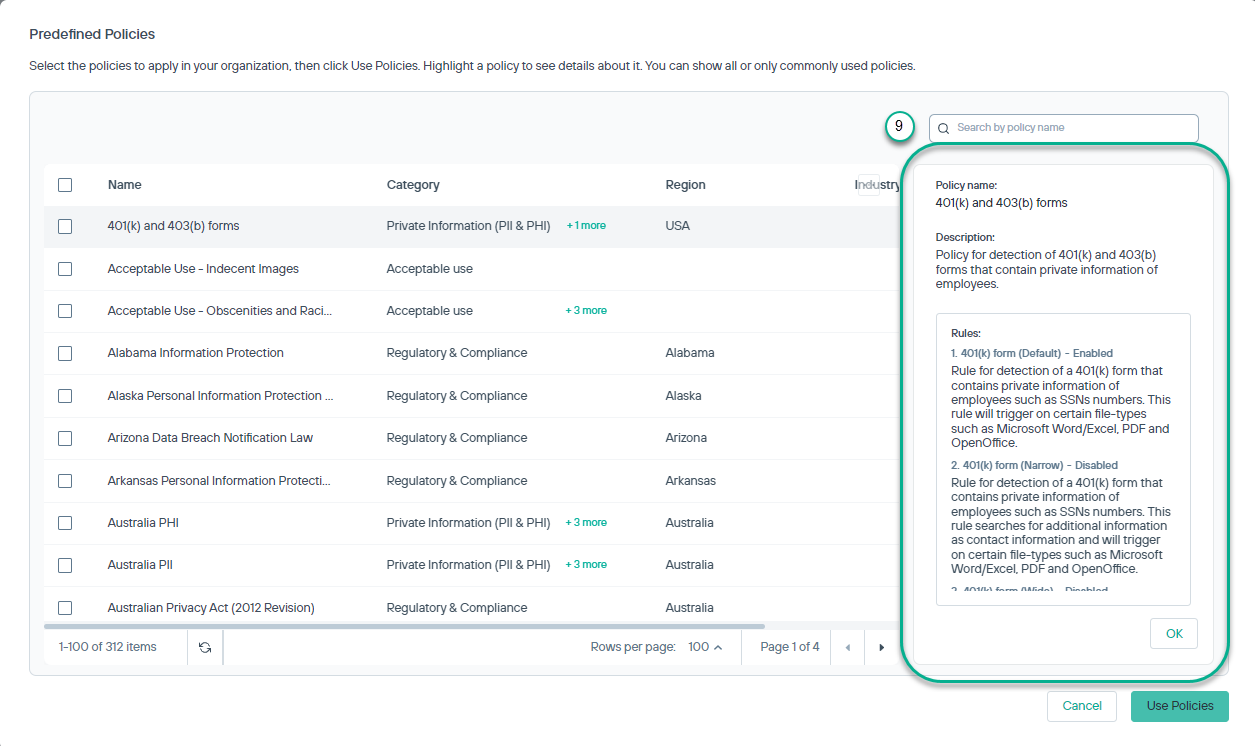The image size is (1255, 746).
Task: Refresh the policy list
Action: [x=205, y=647]
